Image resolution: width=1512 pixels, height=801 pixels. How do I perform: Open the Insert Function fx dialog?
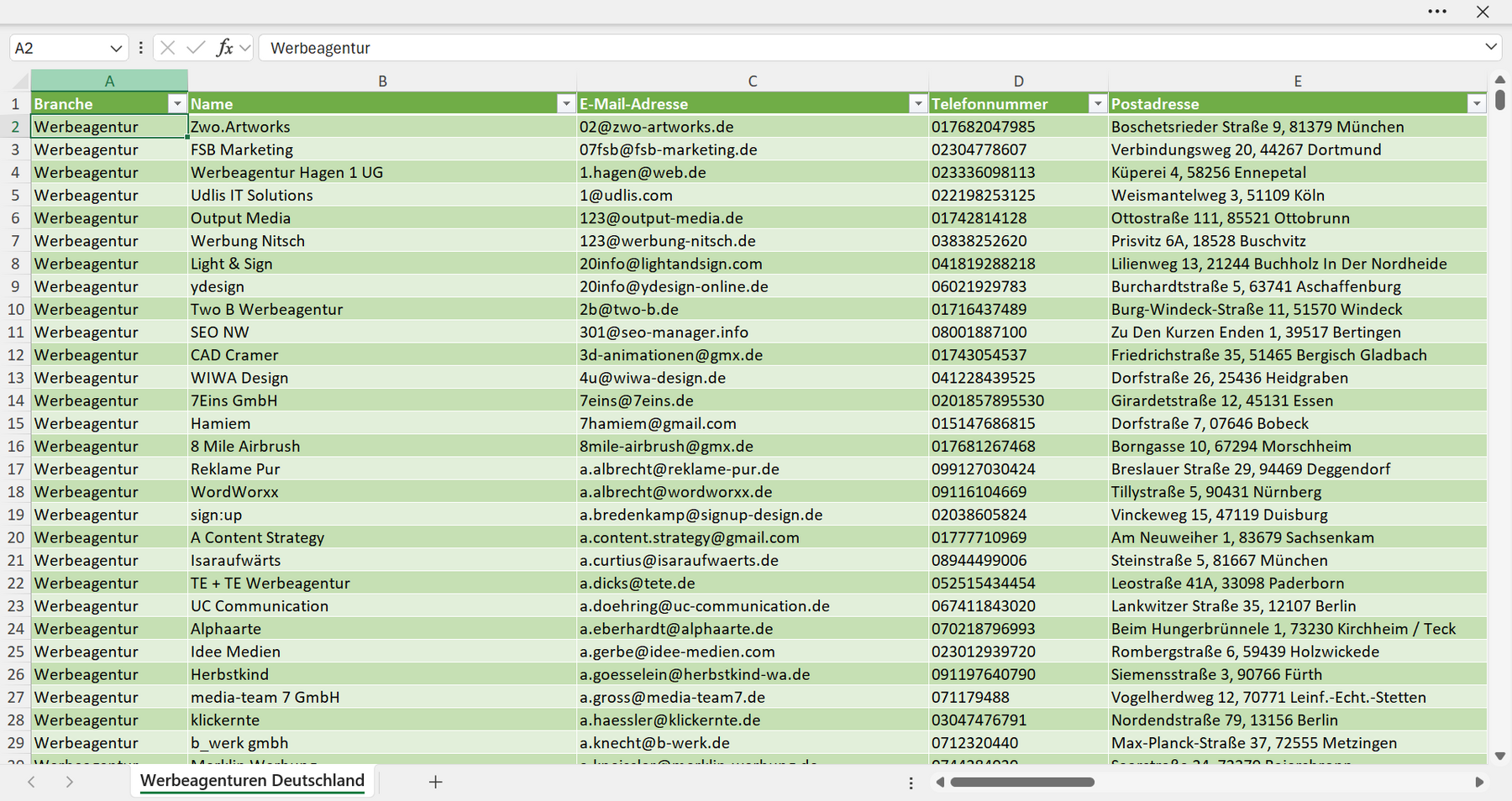pos(224,48)
